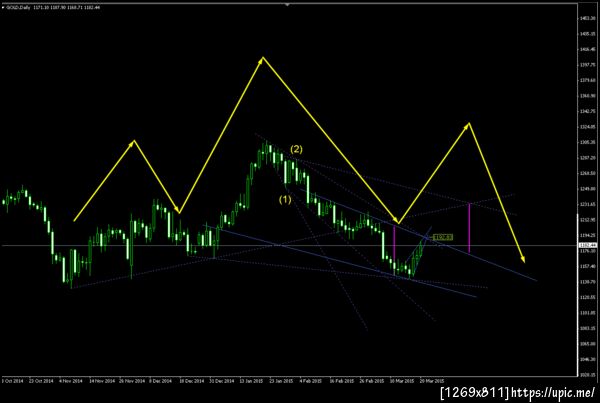The width and height of the screenshot is (600, 403).
Task: Click the 1101.85 price axis label
Action: pyautogui.click(x=587, y=313)
